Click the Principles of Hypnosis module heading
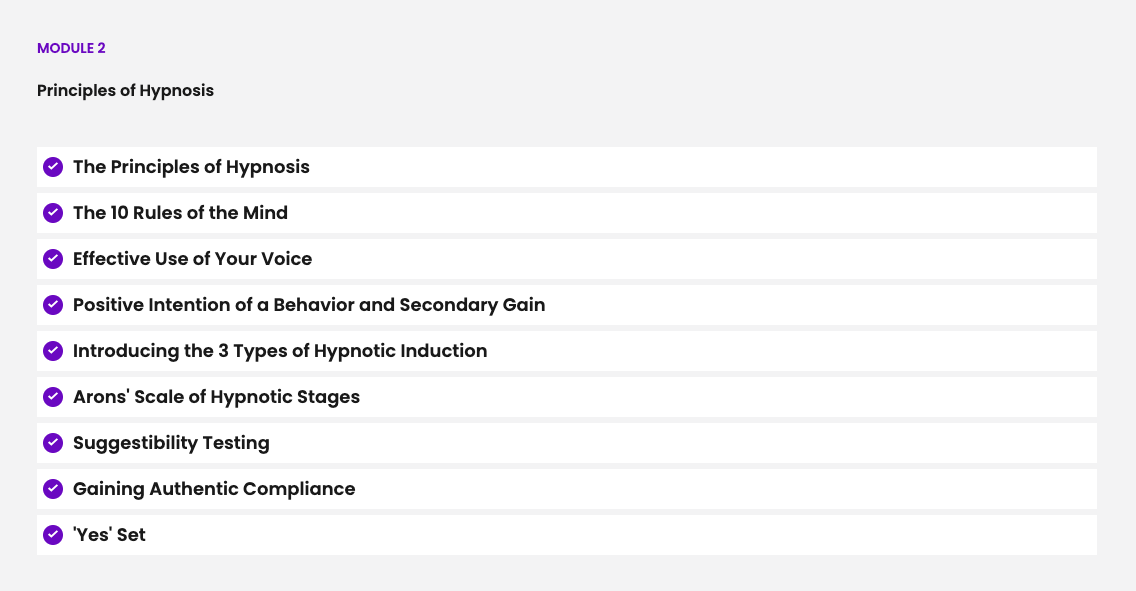This screenshot has height=591, width=1136. [125, 90]
